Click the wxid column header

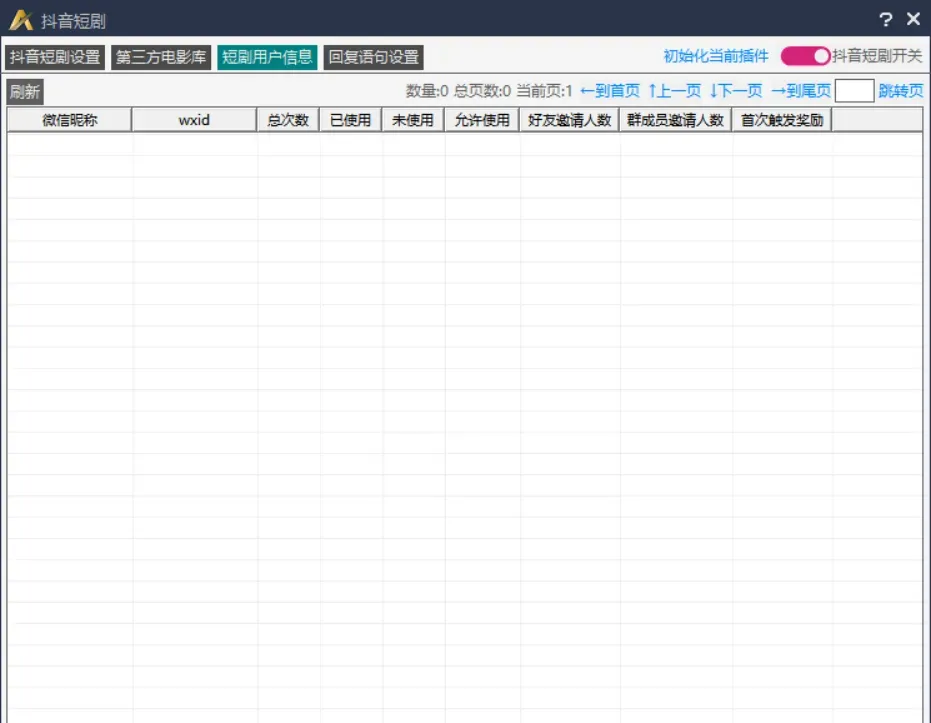pyautogui.click(x=194, y=120)
